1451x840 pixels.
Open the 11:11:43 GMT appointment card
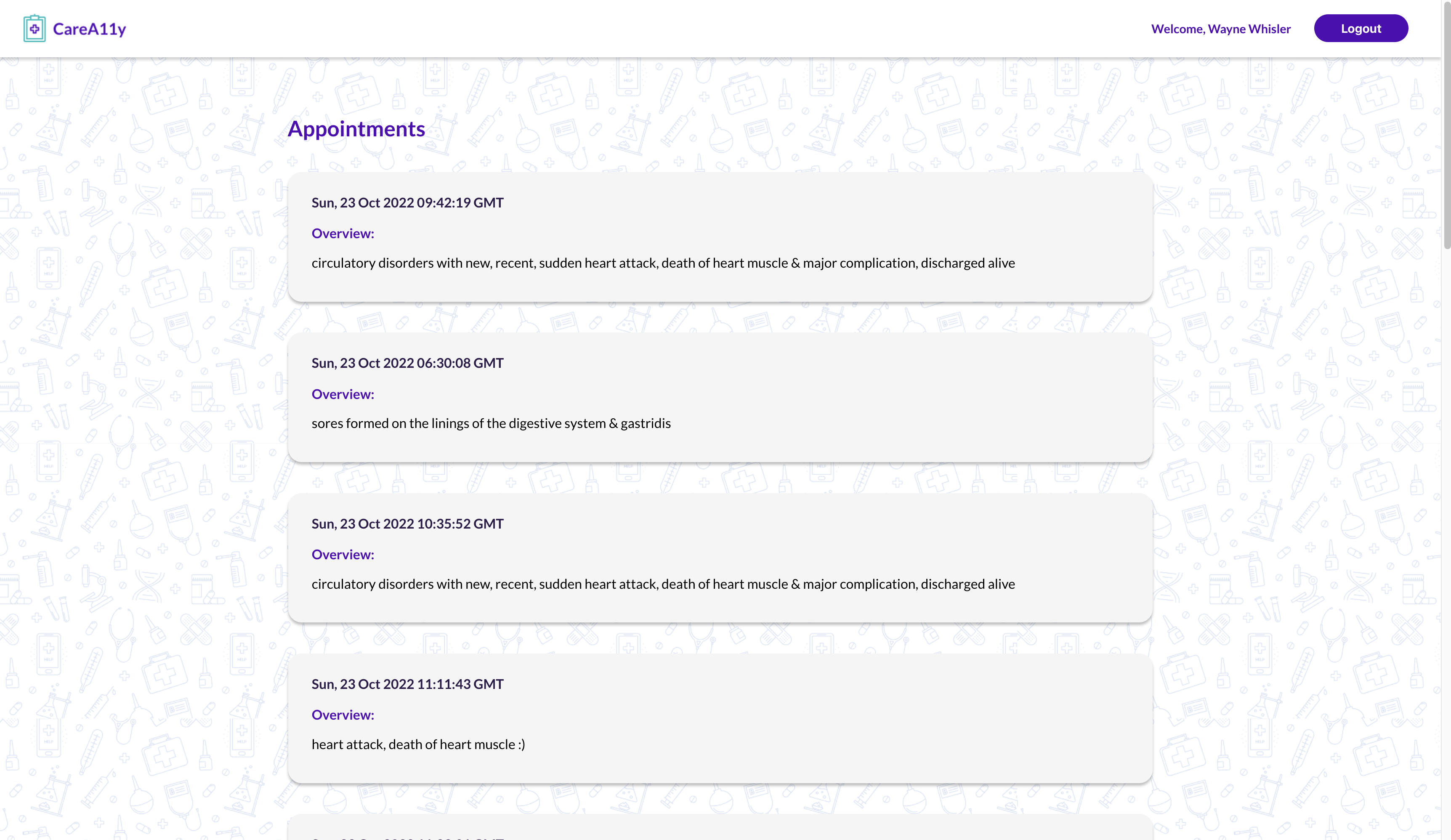pyautogui.click(x=720, y=718)
